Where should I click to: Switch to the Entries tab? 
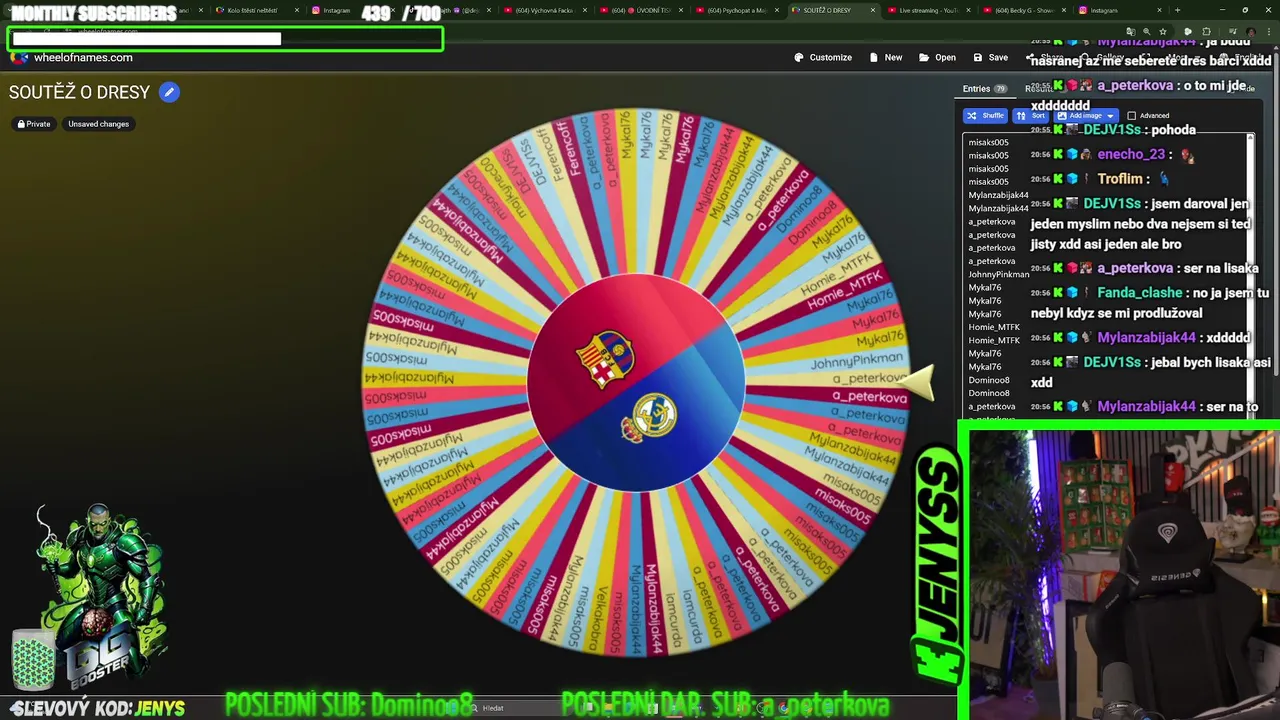click(984, 89)
